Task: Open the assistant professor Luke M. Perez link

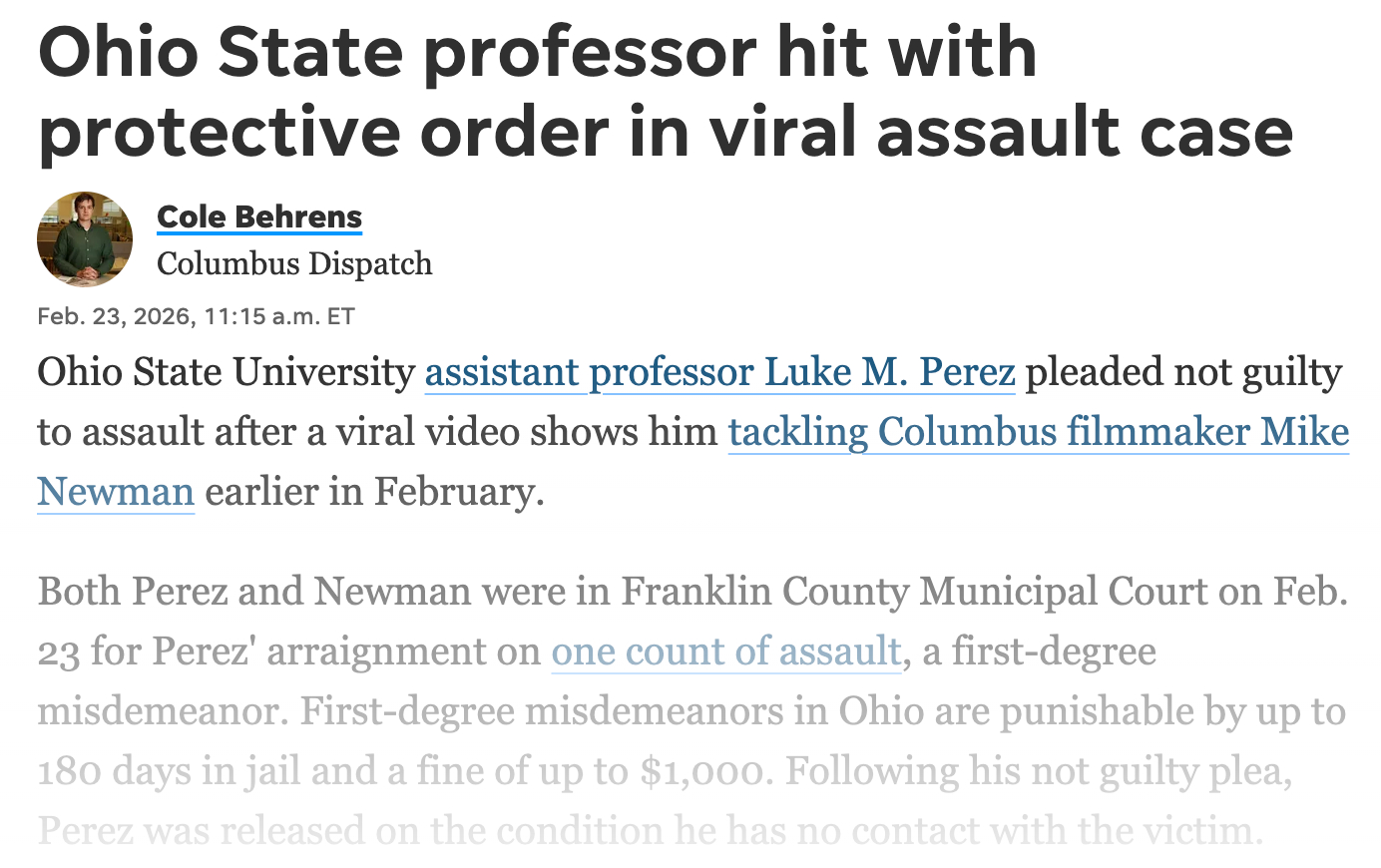Action: point(719,372)
